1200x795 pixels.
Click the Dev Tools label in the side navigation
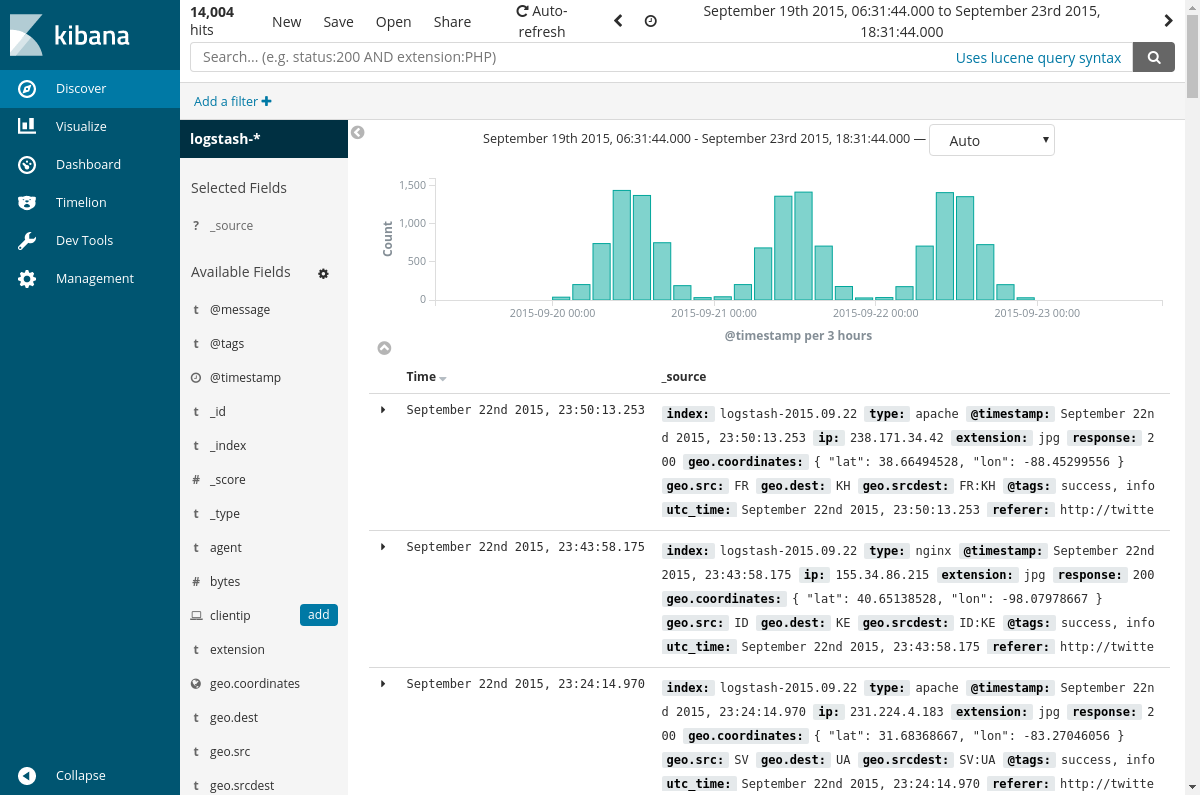pos(84,241)
